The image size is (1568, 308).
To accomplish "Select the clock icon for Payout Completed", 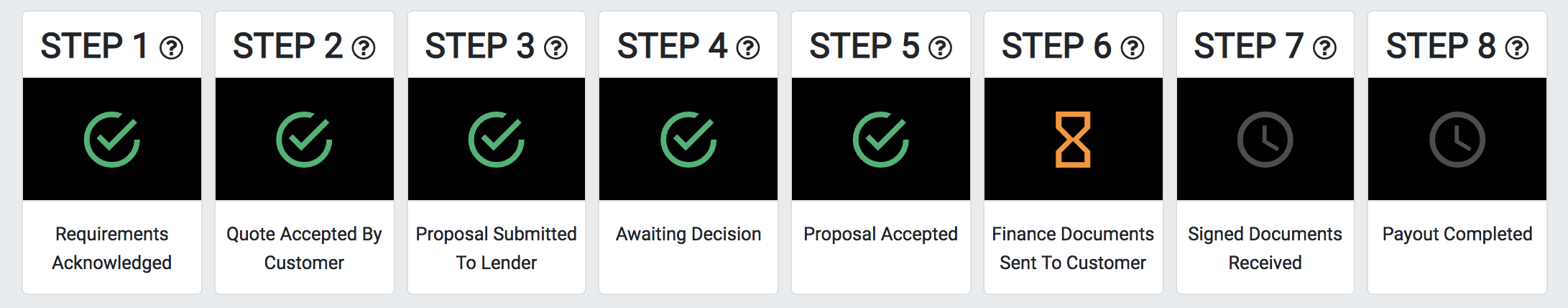I will click(1457, 140).
